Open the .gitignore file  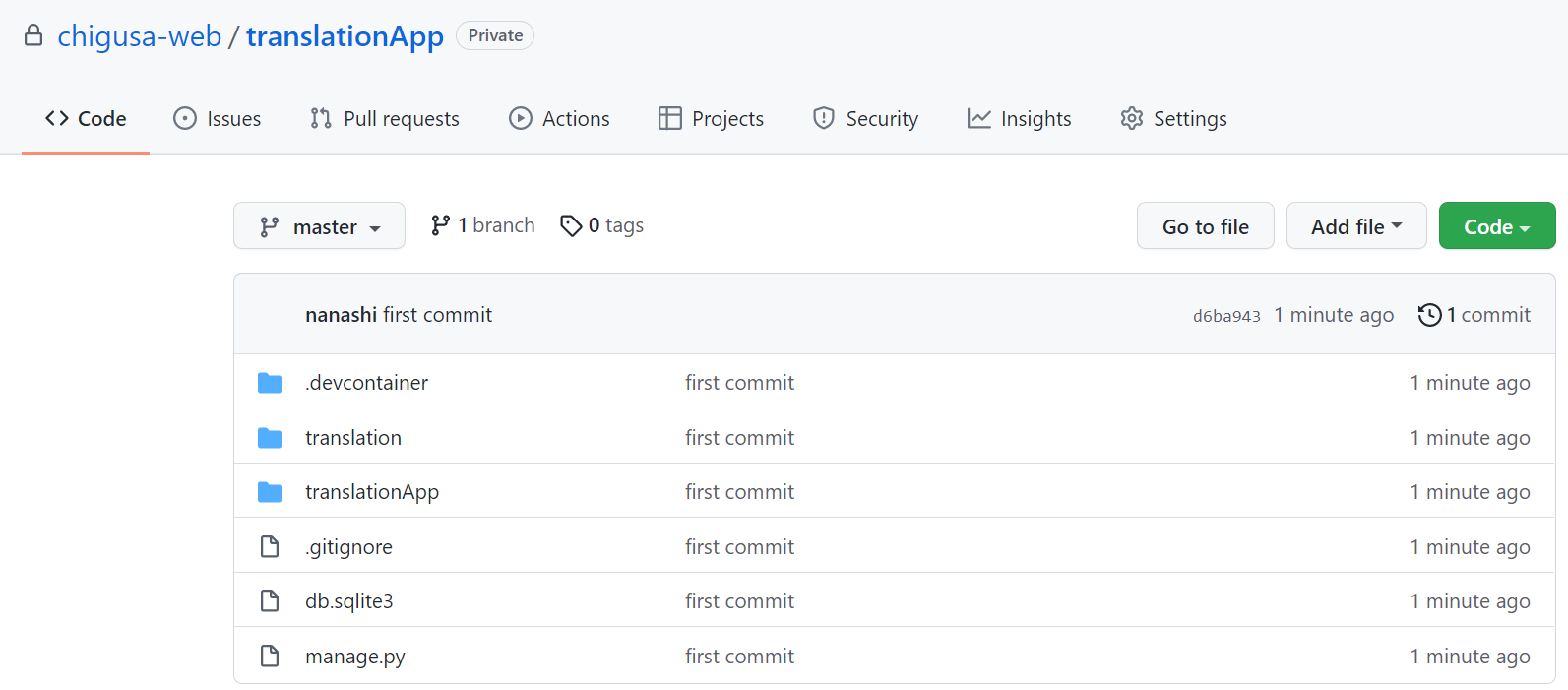(348, 547)
